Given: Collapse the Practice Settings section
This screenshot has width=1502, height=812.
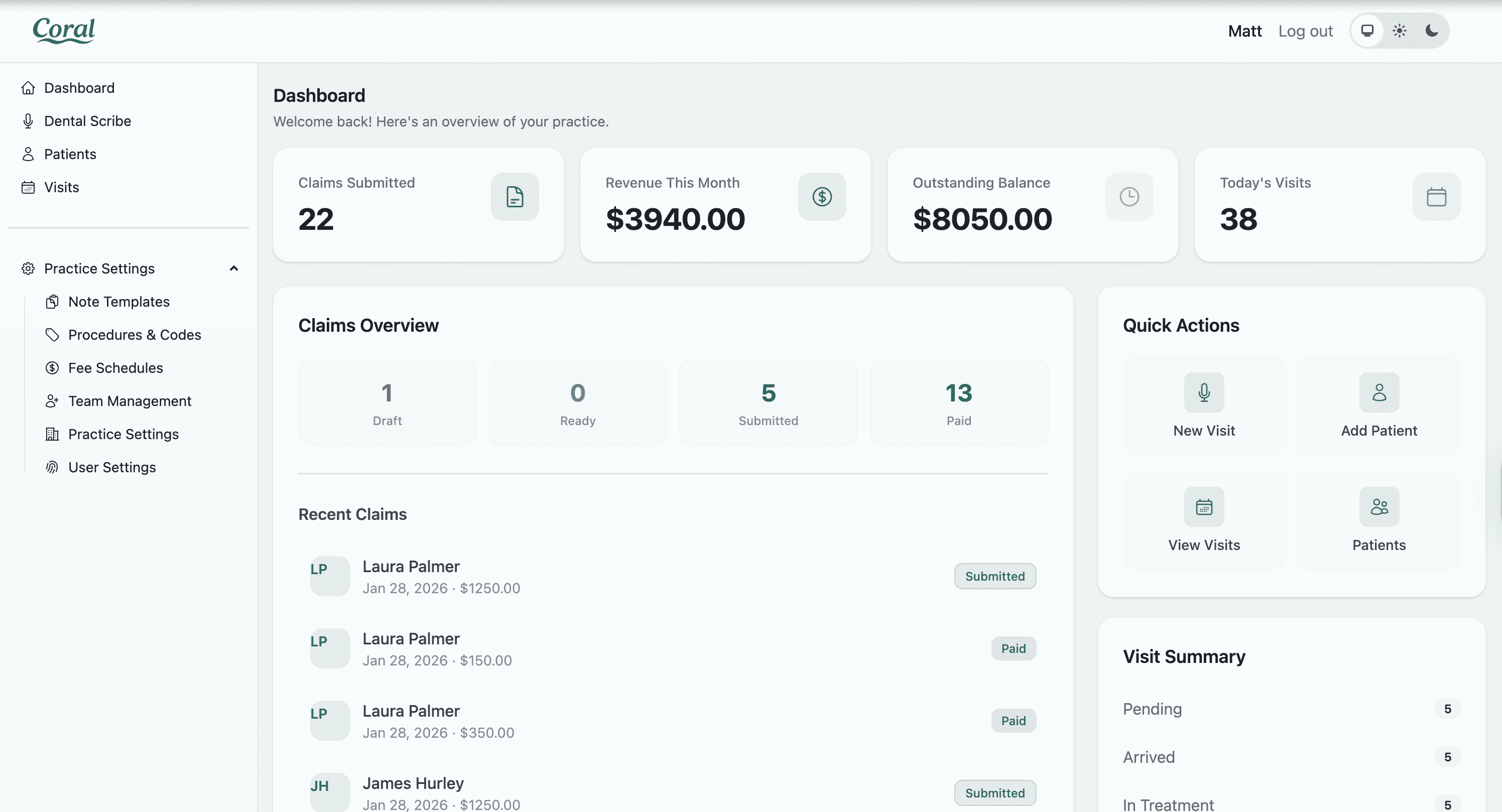Looking at the screenshot, I should (234, 268).
